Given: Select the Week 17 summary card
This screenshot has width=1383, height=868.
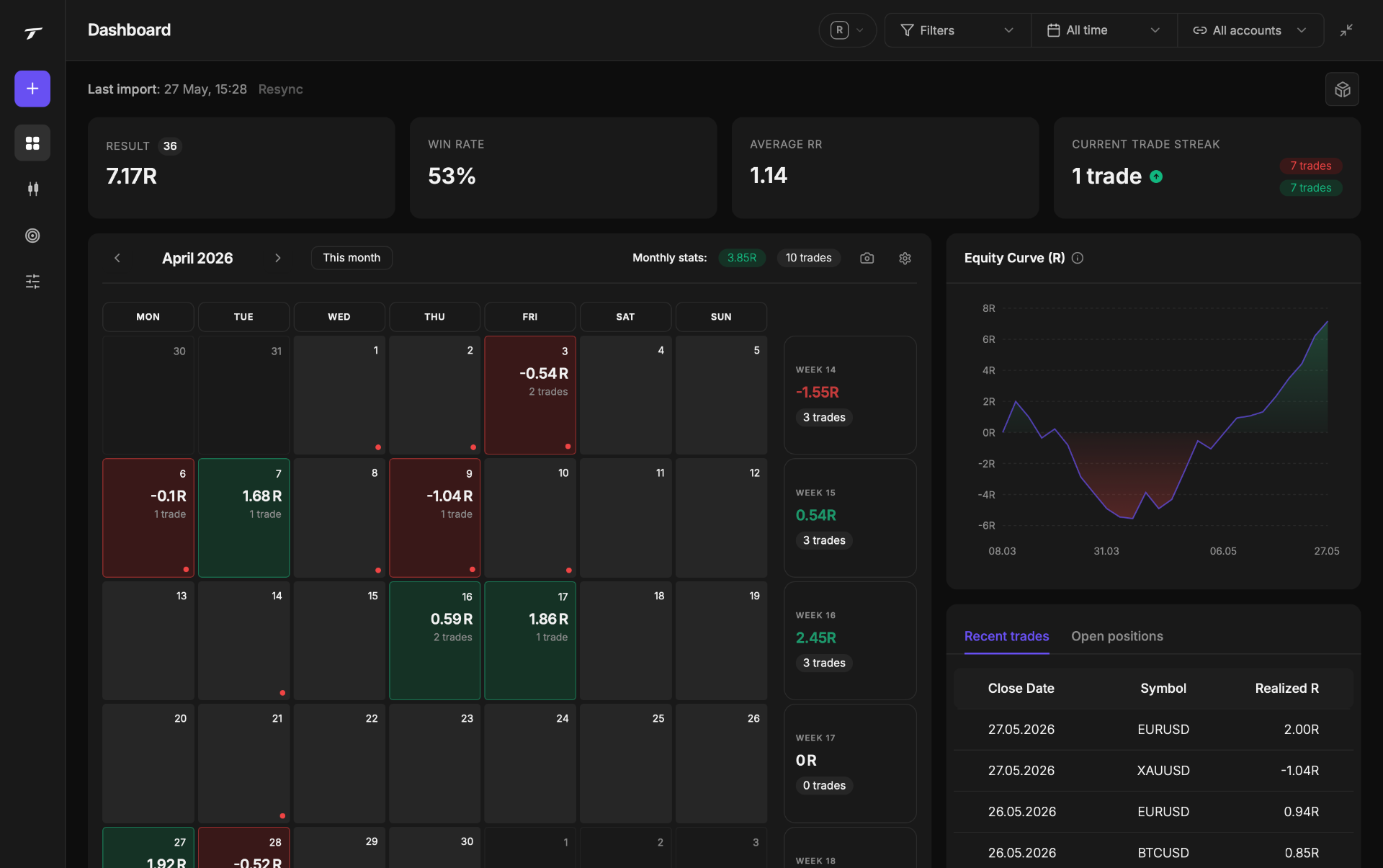Looking at the screenshot, I should (850, 764).
